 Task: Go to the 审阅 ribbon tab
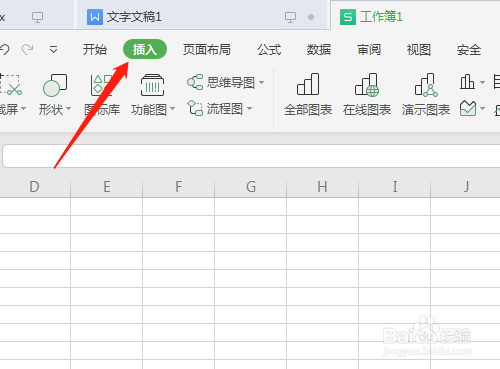coord(369,50)
